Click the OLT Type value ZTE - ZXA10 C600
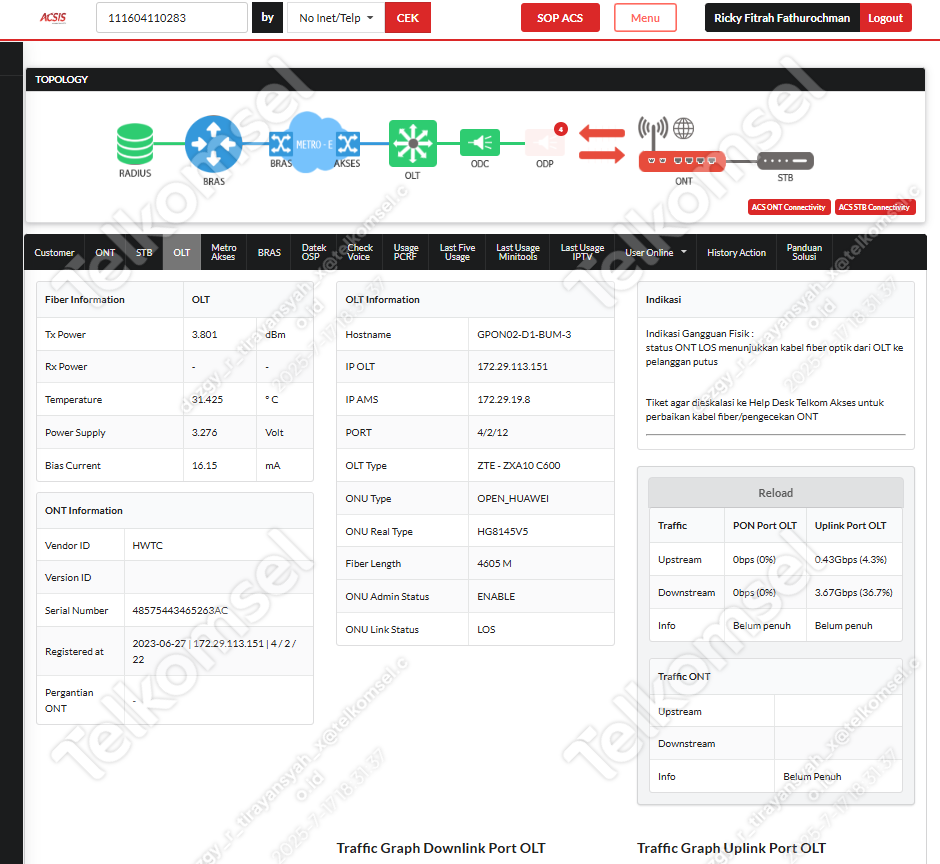Image resolution: width=940 pixels, height=864 pixels. [x=519, y=465]
